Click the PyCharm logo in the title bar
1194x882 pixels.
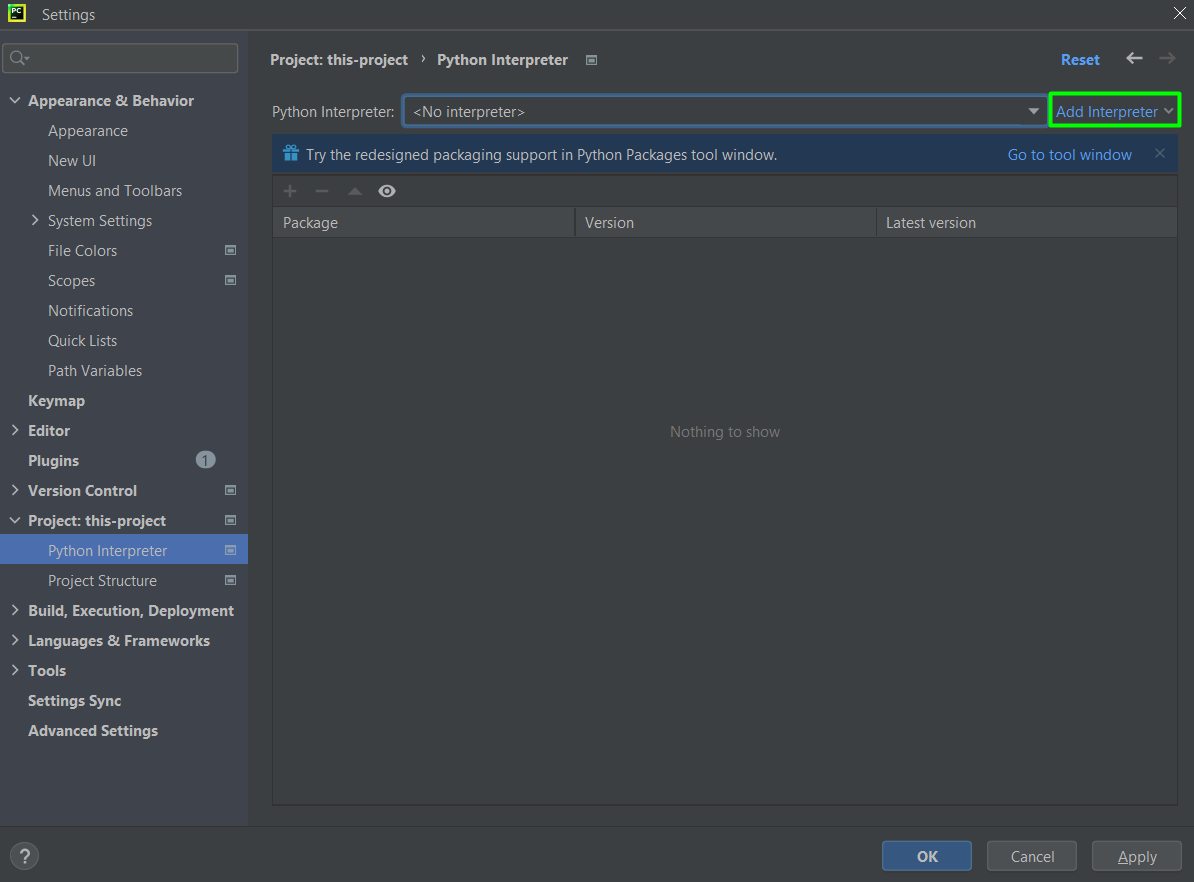[17, 13]
